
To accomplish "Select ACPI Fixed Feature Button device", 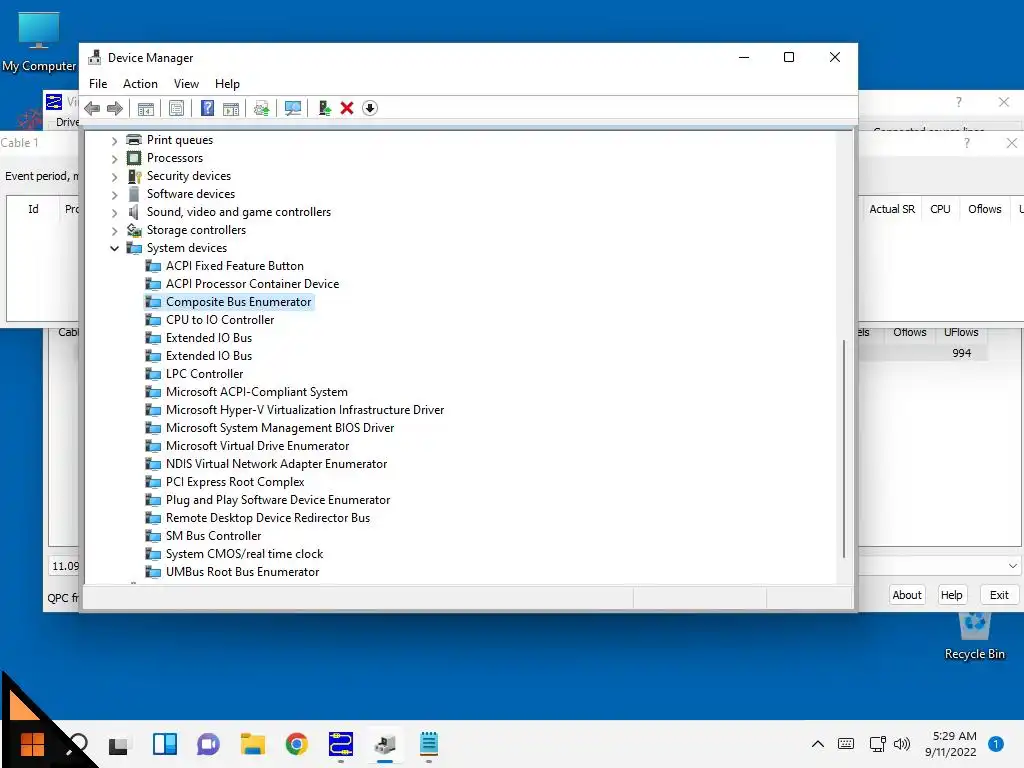I will click(234, 266).
